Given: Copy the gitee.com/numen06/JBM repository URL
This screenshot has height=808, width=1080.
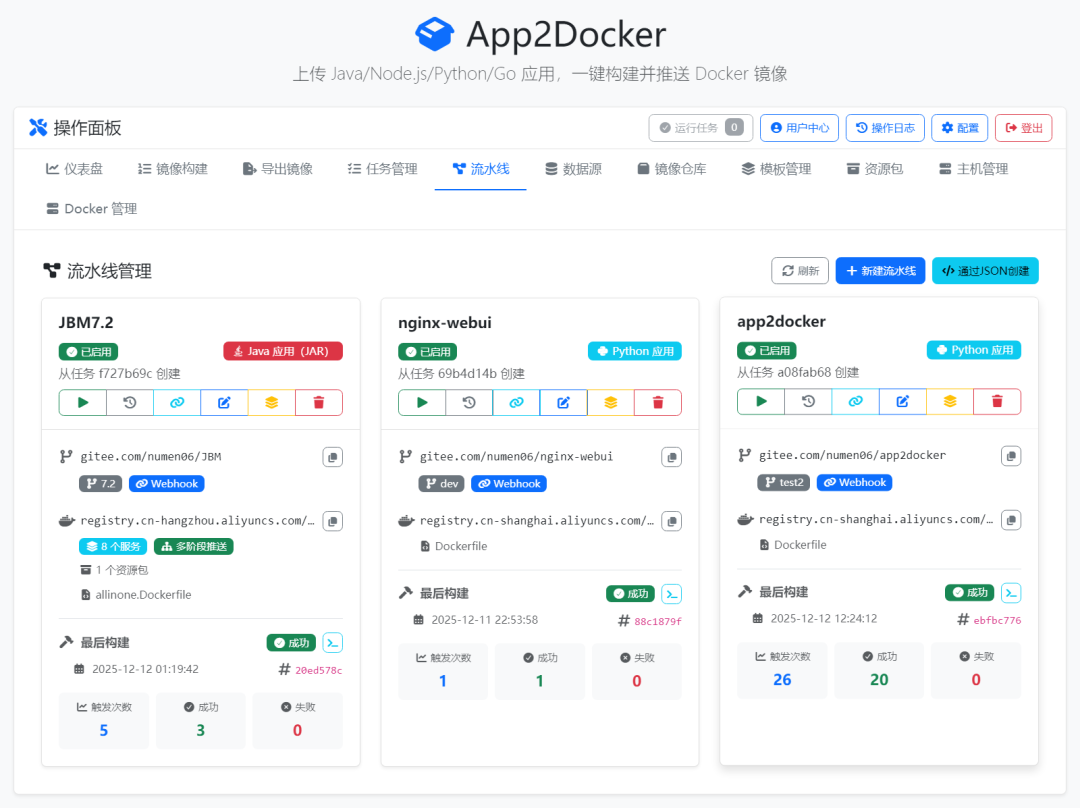Looking at the screenshot, I should click(332, 457).
